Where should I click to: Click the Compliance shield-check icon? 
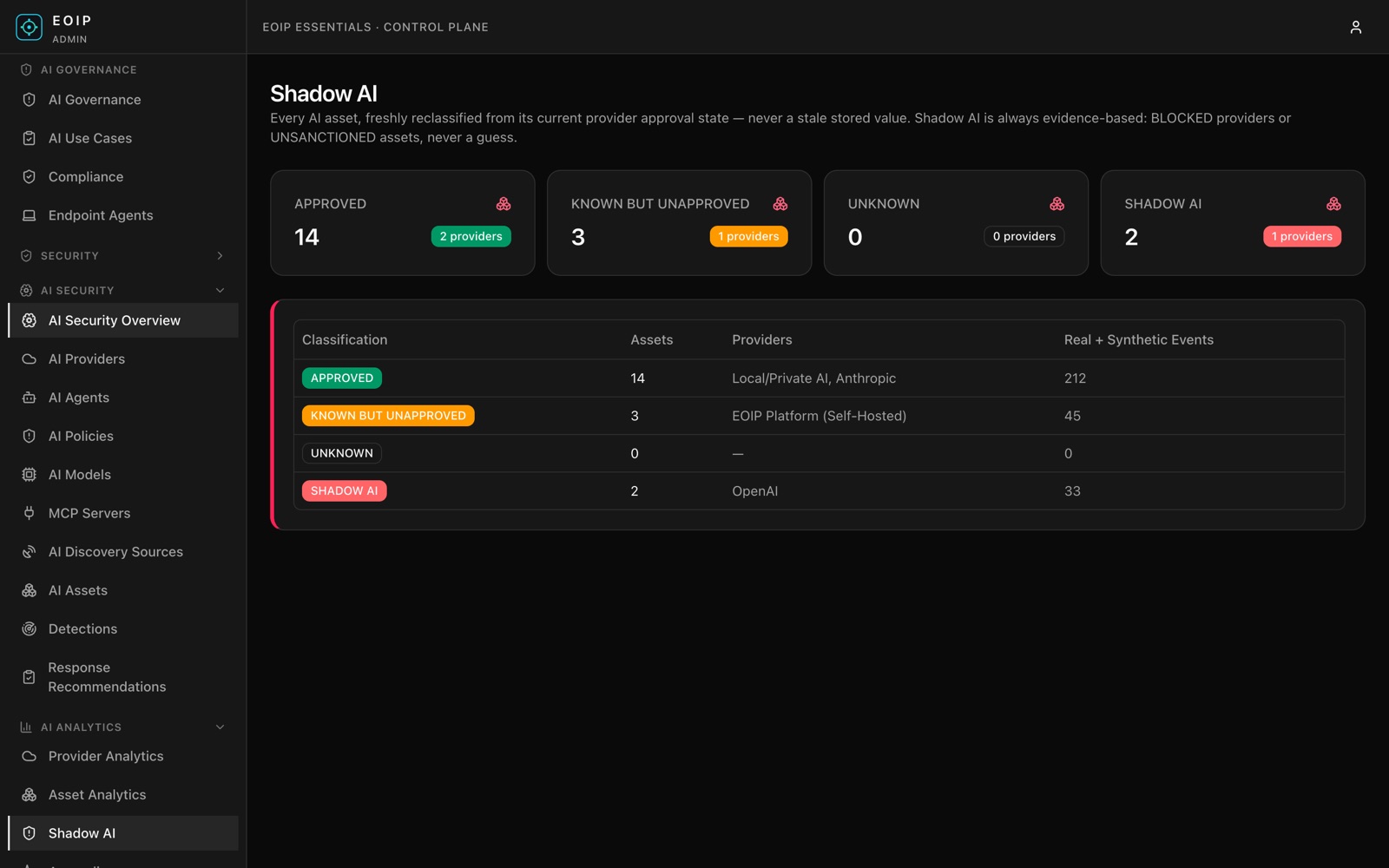pyautogui.click(x=29, y=177)
